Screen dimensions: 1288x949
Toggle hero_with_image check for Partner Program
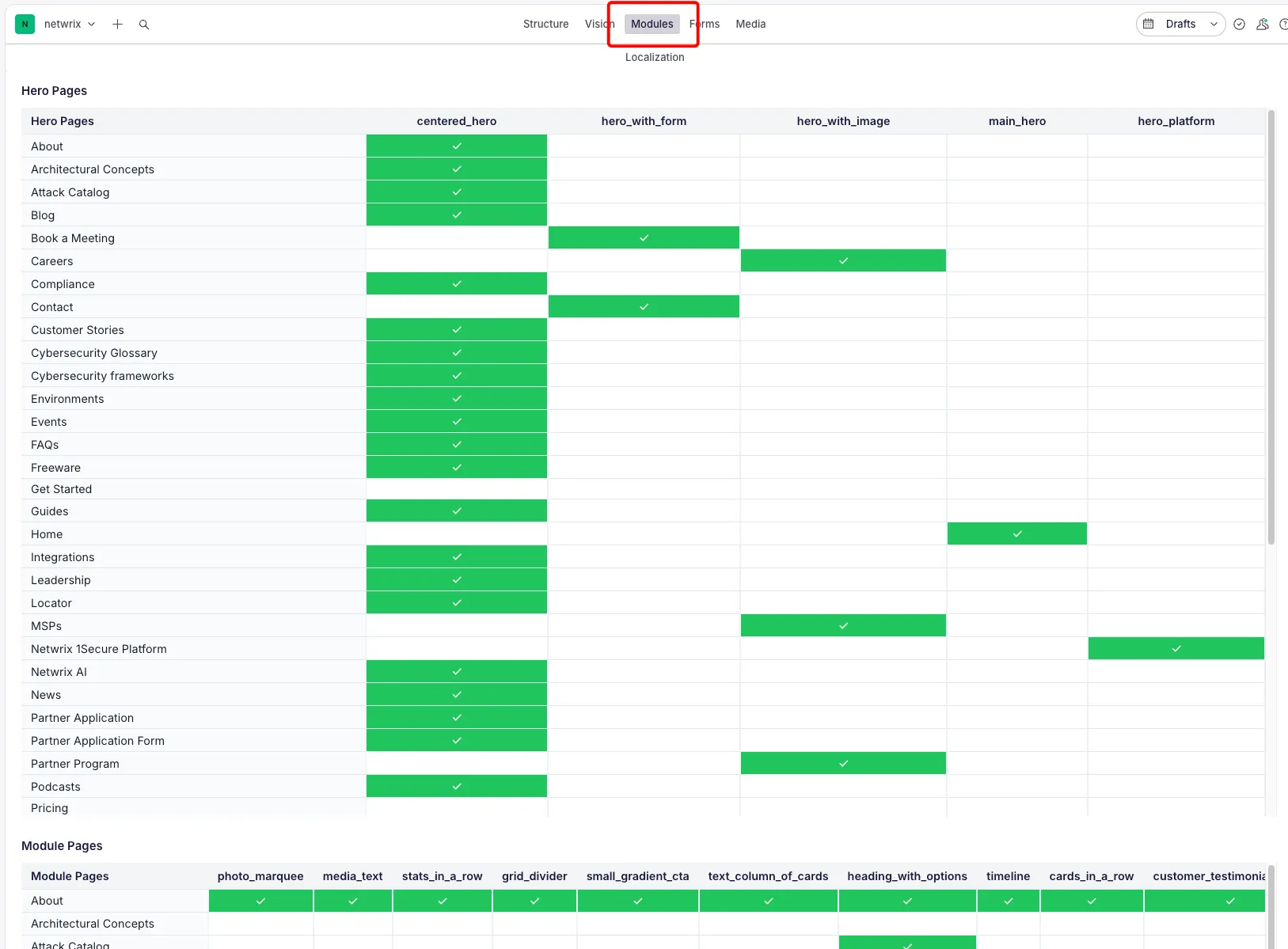[843, 763]
